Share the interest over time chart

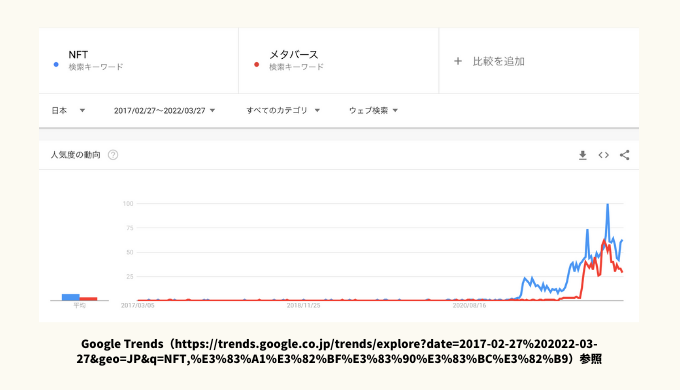624,155
